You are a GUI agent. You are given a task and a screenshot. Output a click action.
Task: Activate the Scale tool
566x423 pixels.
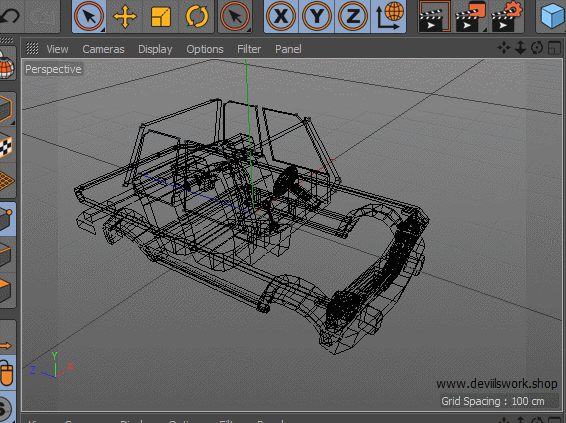click(x=161, y=16)
